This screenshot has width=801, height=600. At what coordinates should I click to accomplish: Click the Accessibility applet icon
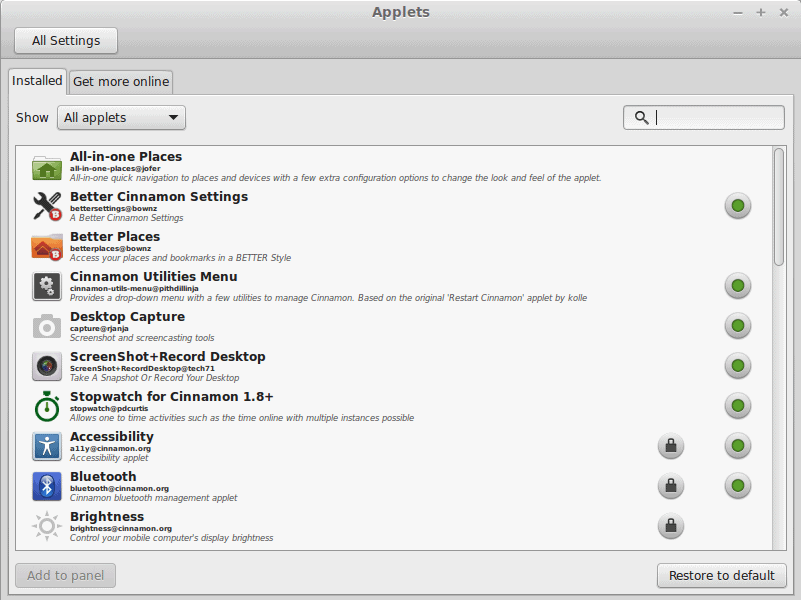tap(46, 446)
